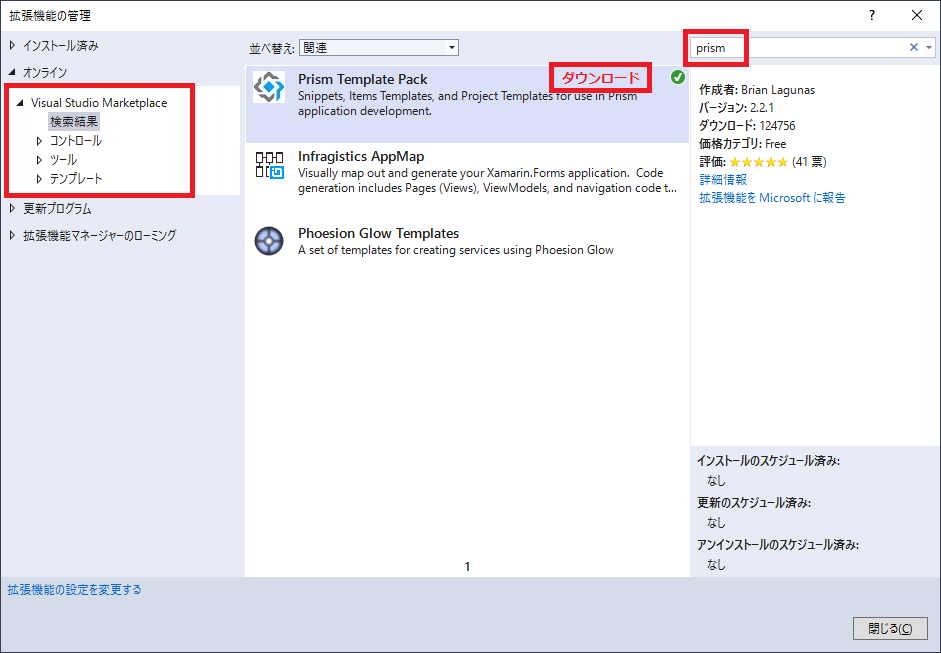
Task: Select 検索結果 in the tree
Action: click(x=74, y=122)
